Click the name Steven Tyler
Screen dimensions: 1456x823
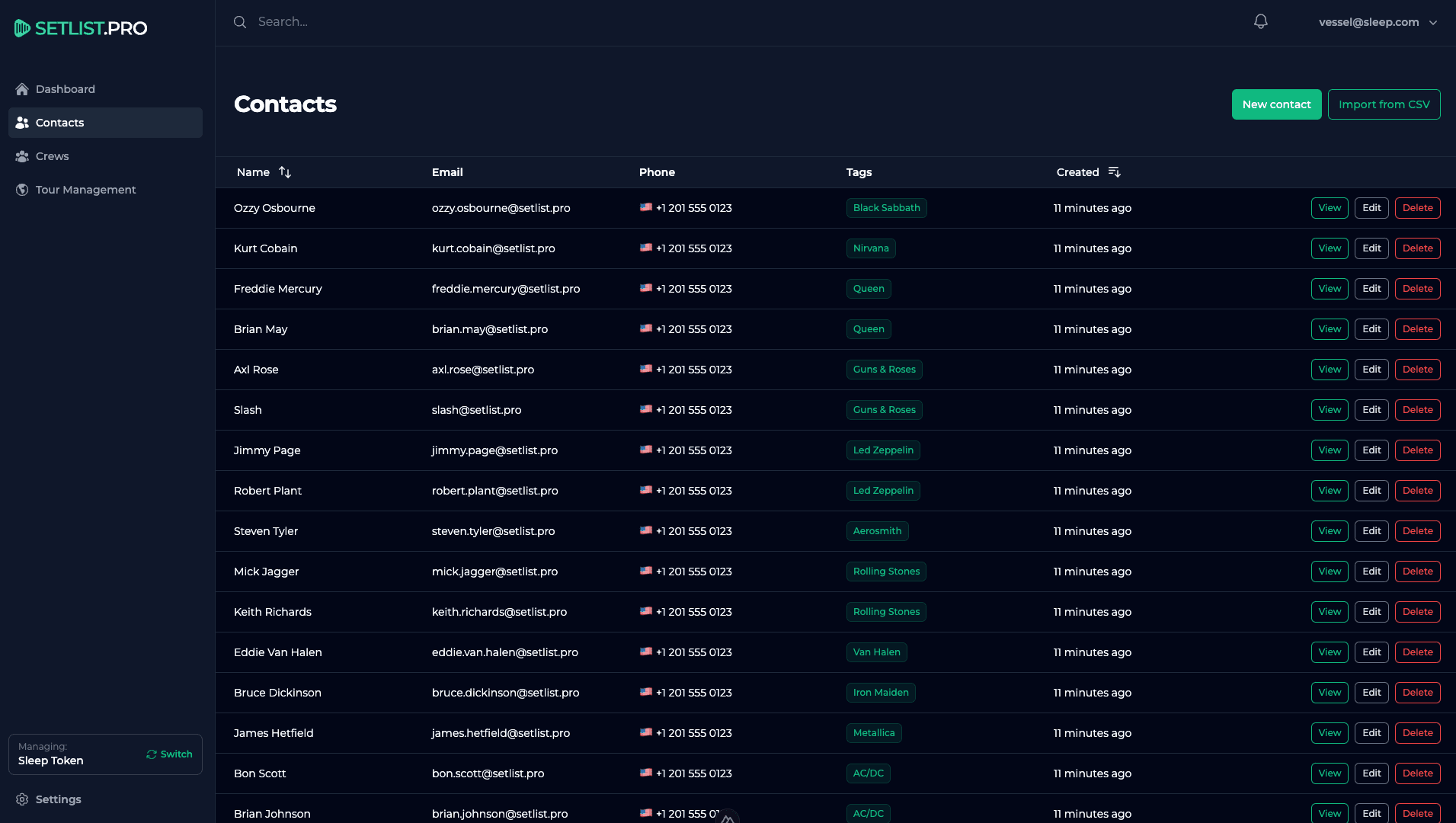[x=266, y=531]
